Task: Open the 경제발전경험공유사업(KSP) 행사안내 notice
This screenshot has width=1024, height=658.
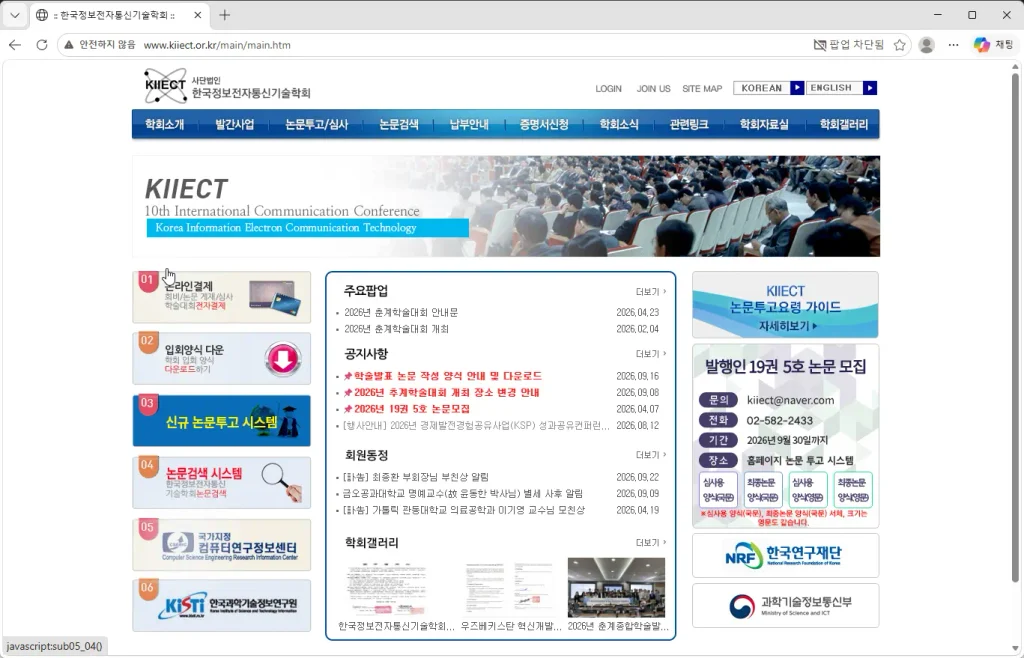Action: (x=476, y=426)
